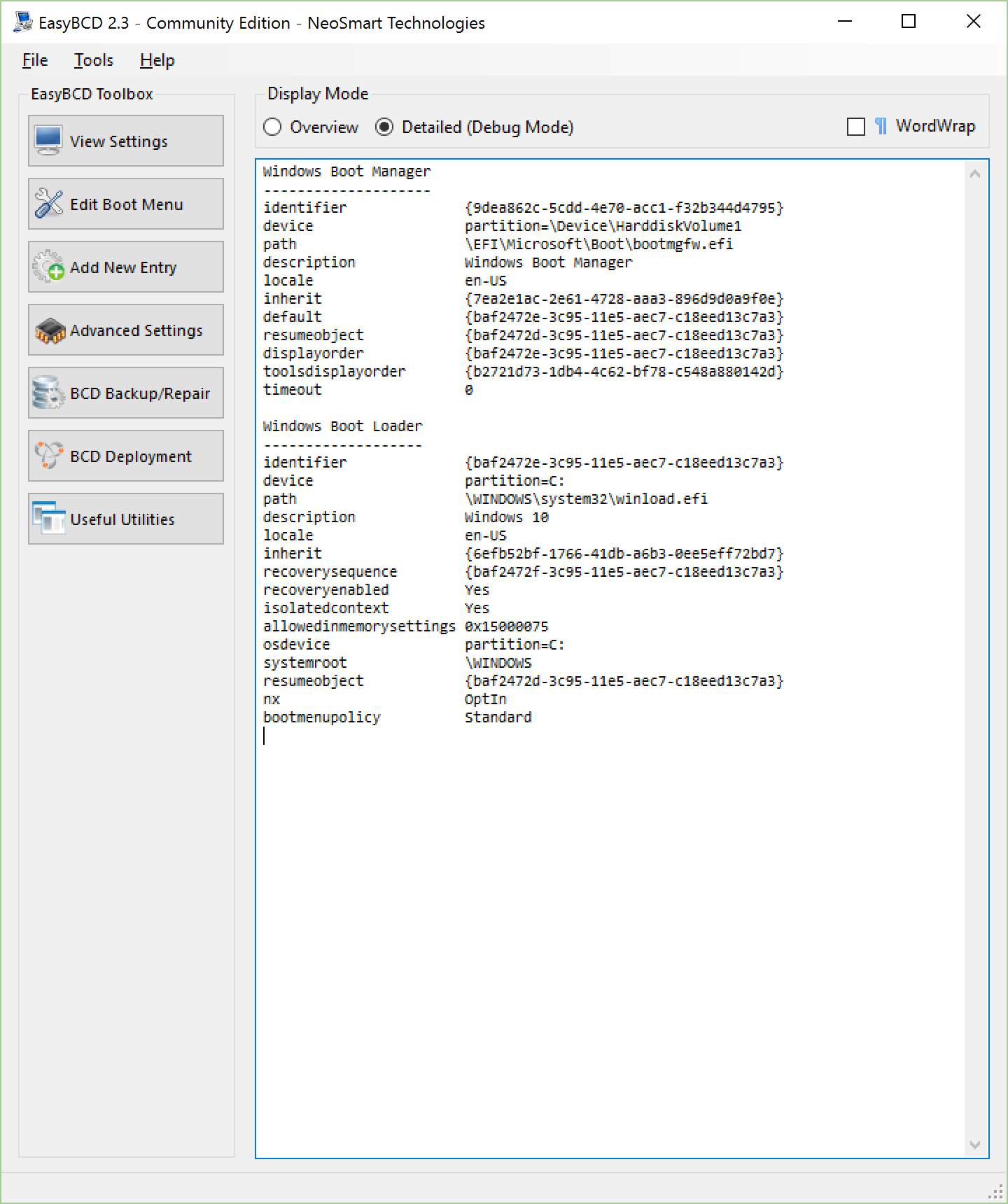1008x1204 pixels.
Task: Enable the WordWrap checkbox
Action: (856, 127)
